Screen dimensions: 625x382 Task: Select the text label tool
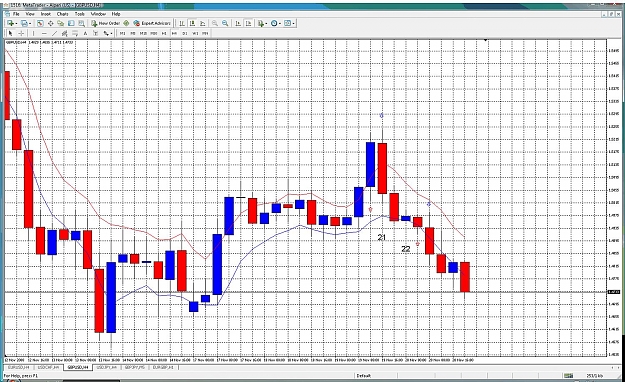coord(96,33)
